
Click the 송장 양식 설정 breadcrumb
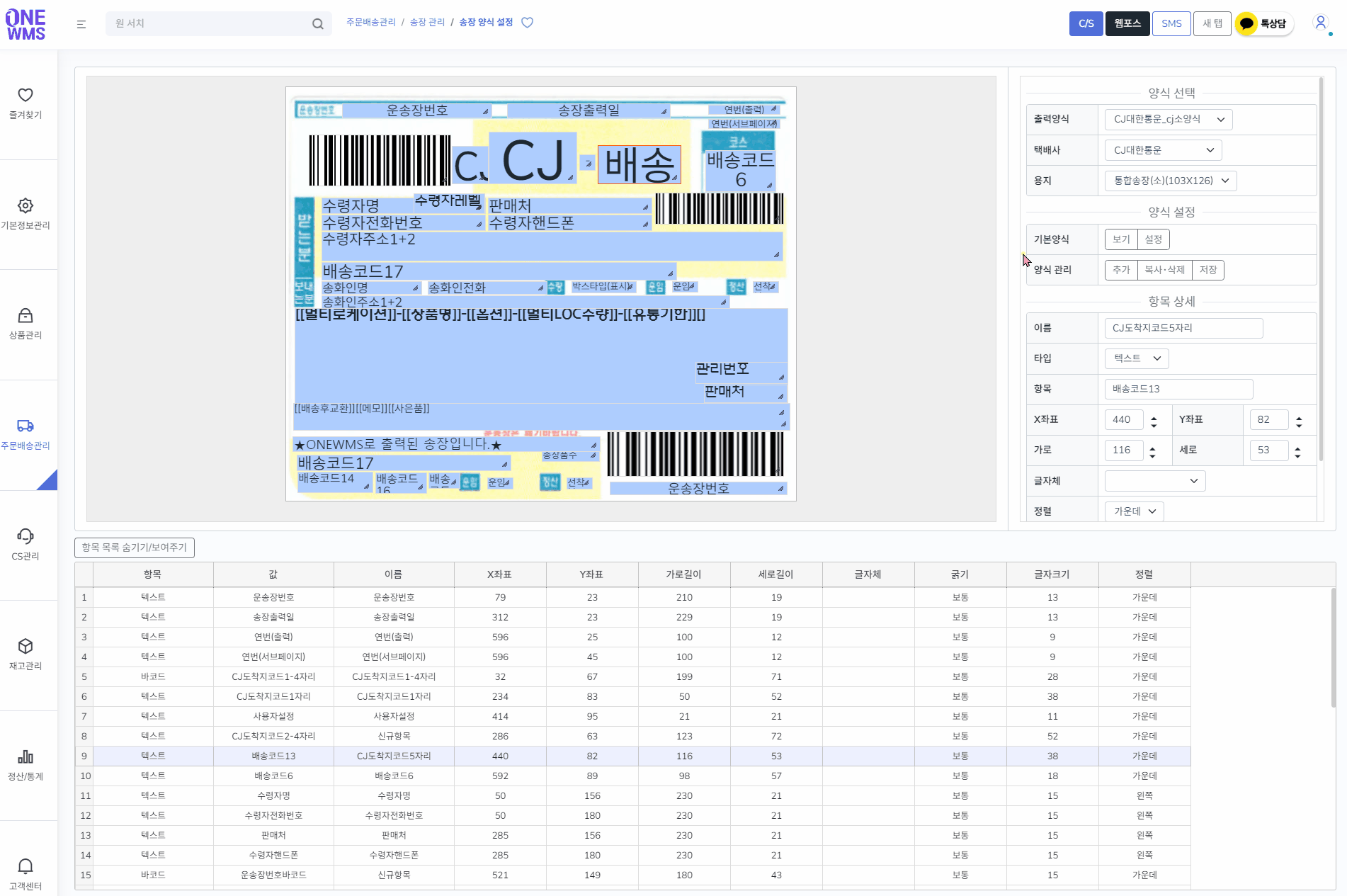pos(486,23)
